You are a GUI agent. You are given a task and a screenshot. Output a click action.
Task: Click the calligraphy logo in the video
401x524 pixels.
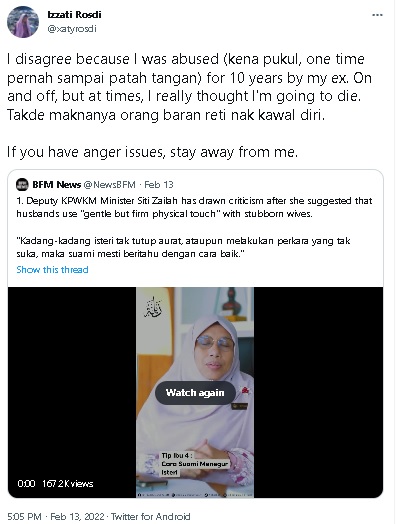(x=153, y=307)
